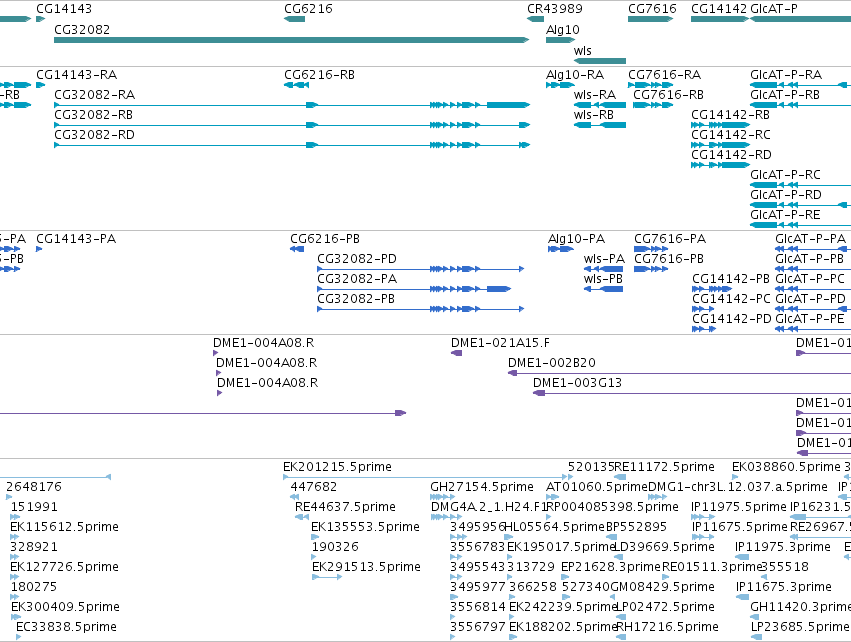This screenshot has width=851, height=642.
Task: Click the wls gene label
Action: 583,50
